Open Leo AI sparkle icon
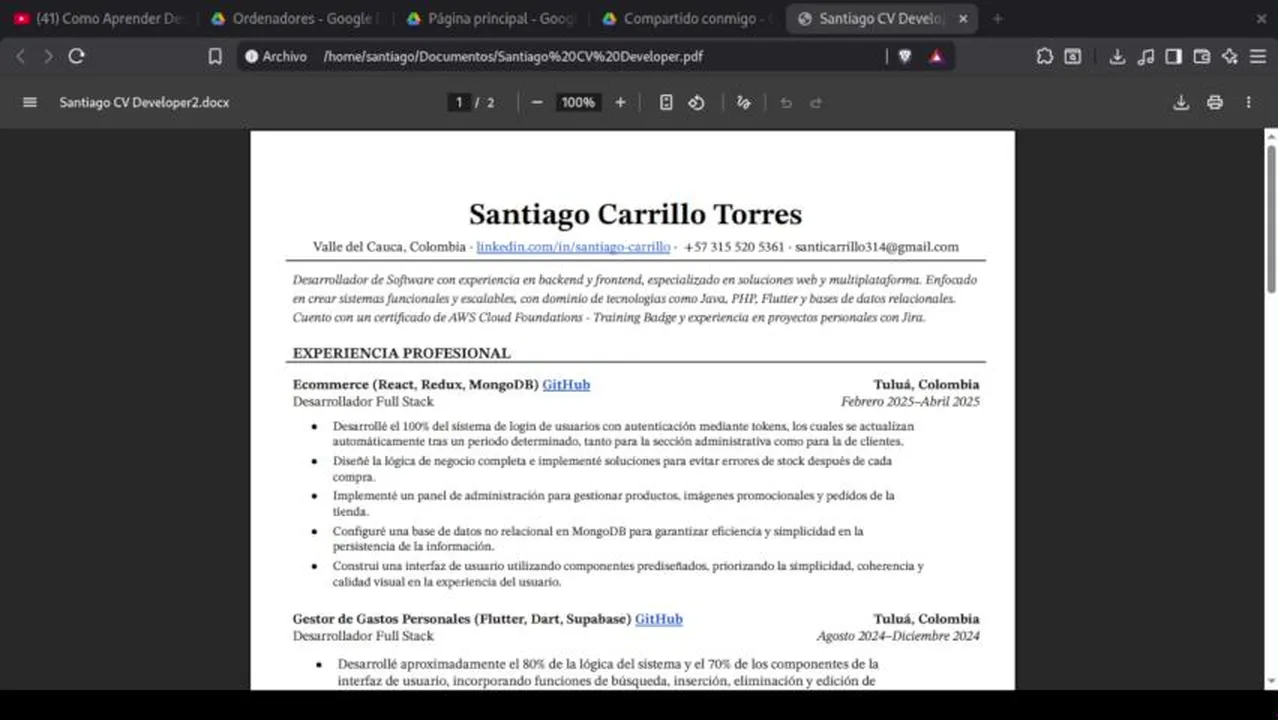1278x720 pixels. pyautogui.click(x=1230, y=57)
